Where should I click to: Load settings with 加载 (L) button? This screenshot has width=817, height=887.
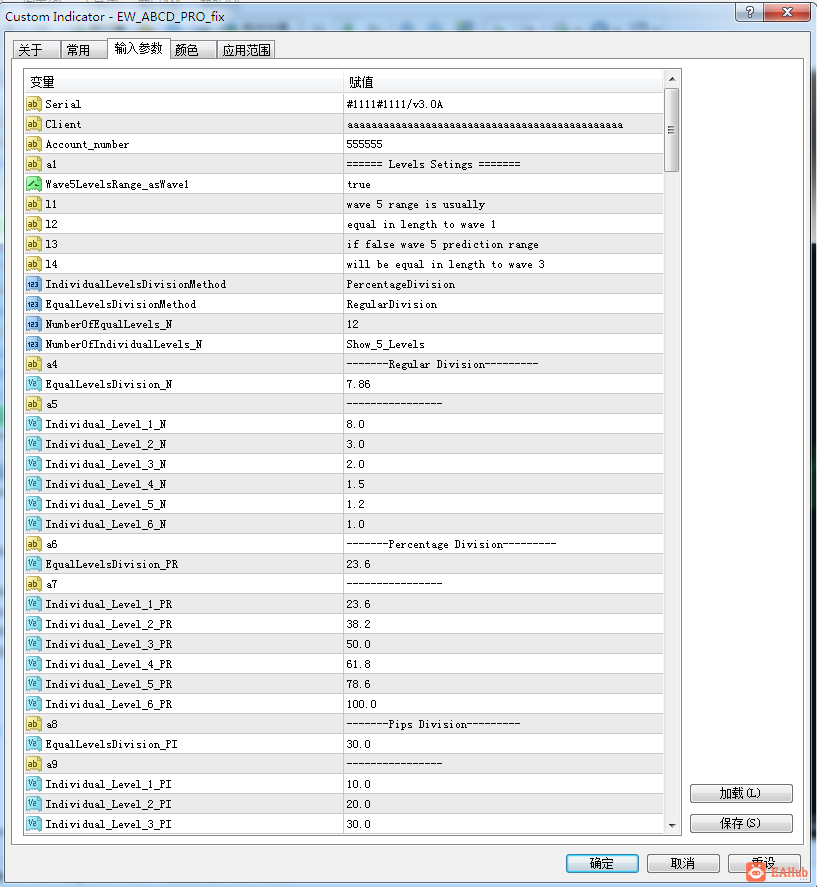pos(741,793)
